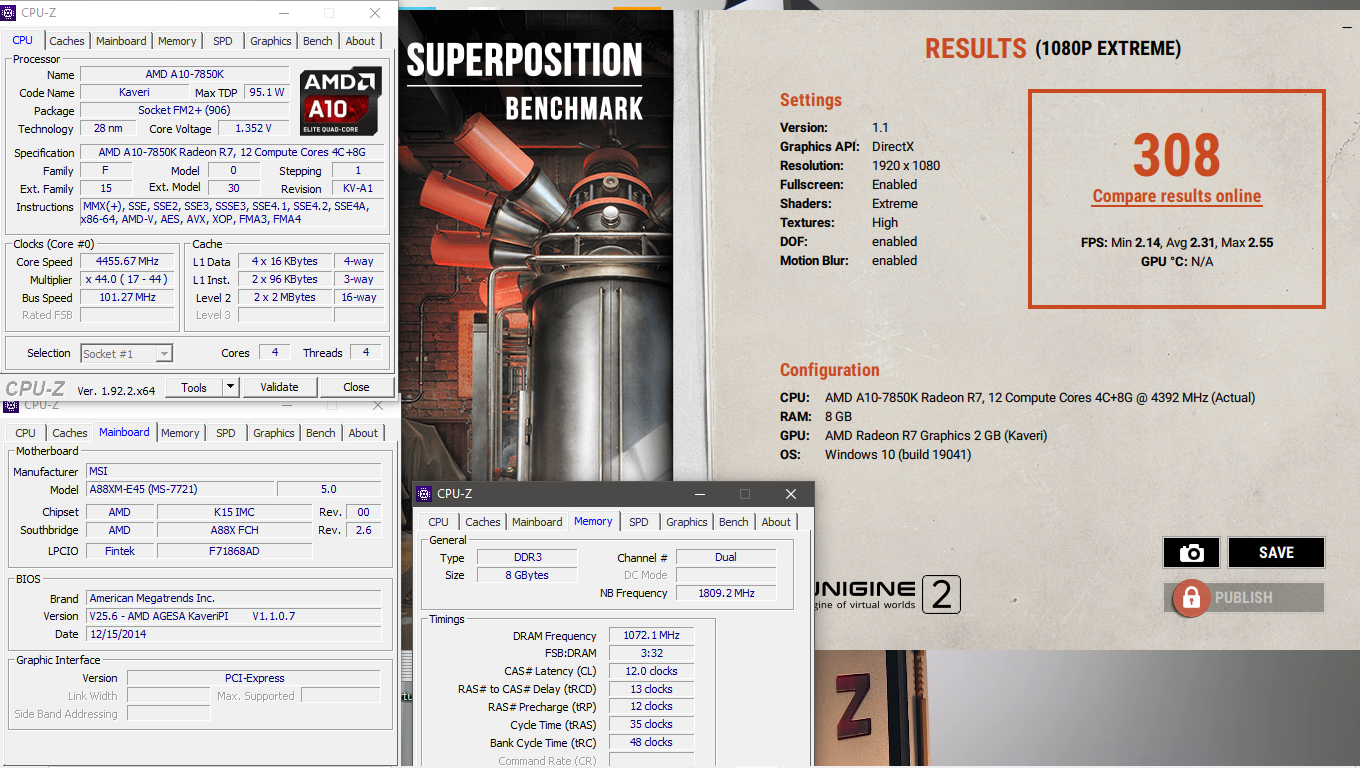Click the Bank Cycle Time 48 clocks value
1360x768 pixels.
coord(651,743)
